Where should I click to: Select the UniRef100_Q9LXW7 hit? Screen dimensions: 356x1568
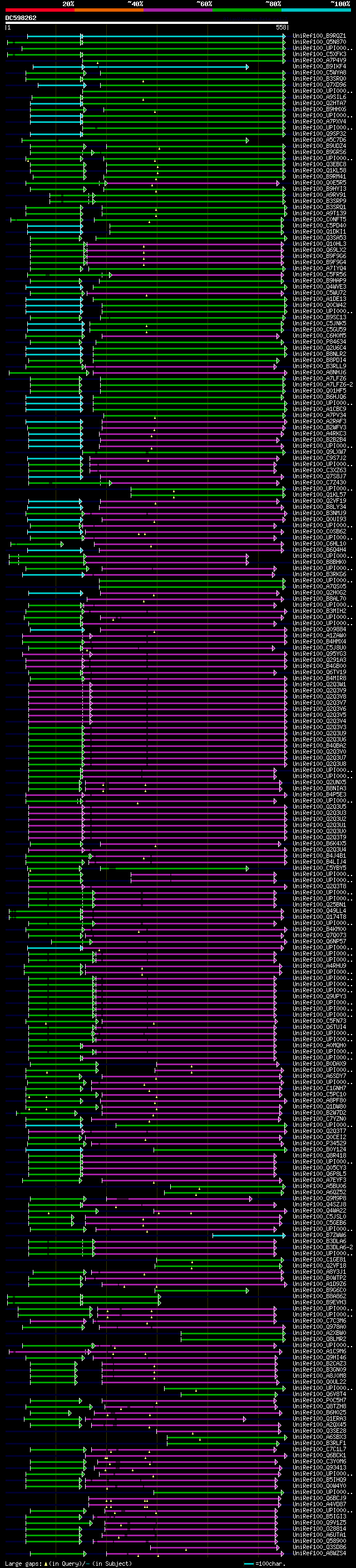coord(319,452)
